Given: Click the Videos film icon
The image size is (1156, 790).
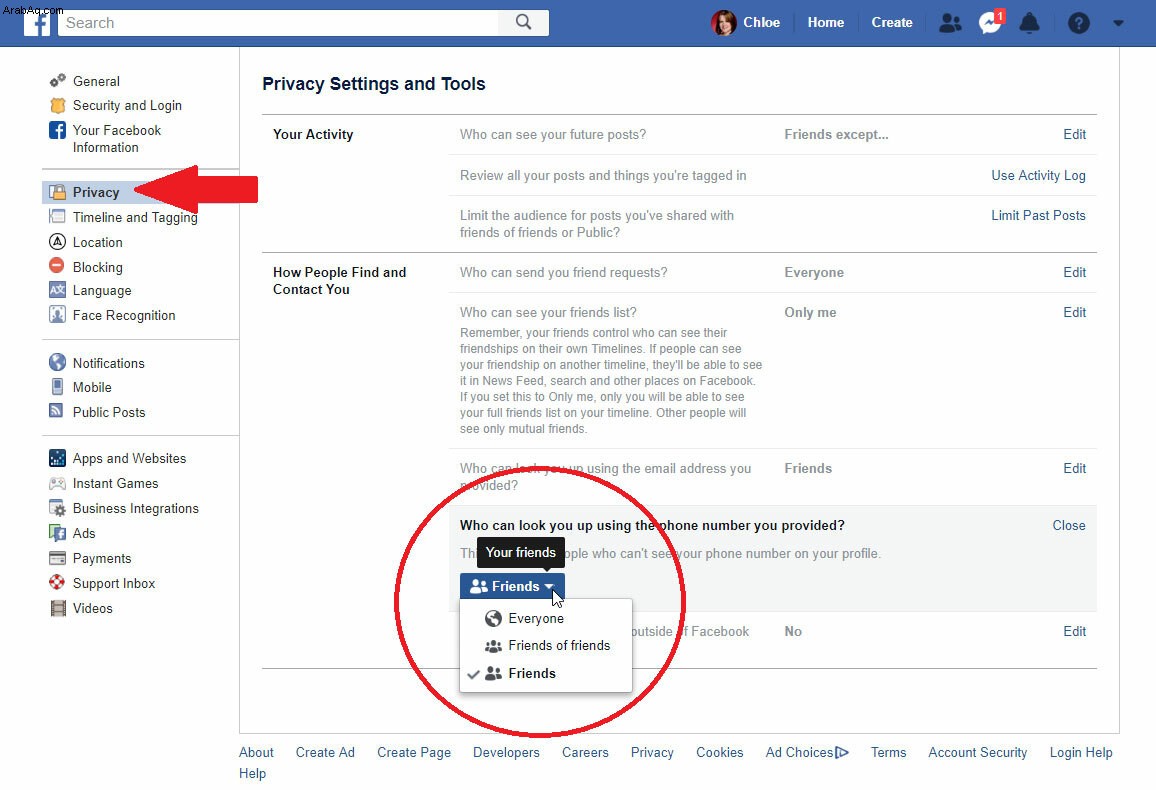Looking at the screenshot, I should coord(58,608).
